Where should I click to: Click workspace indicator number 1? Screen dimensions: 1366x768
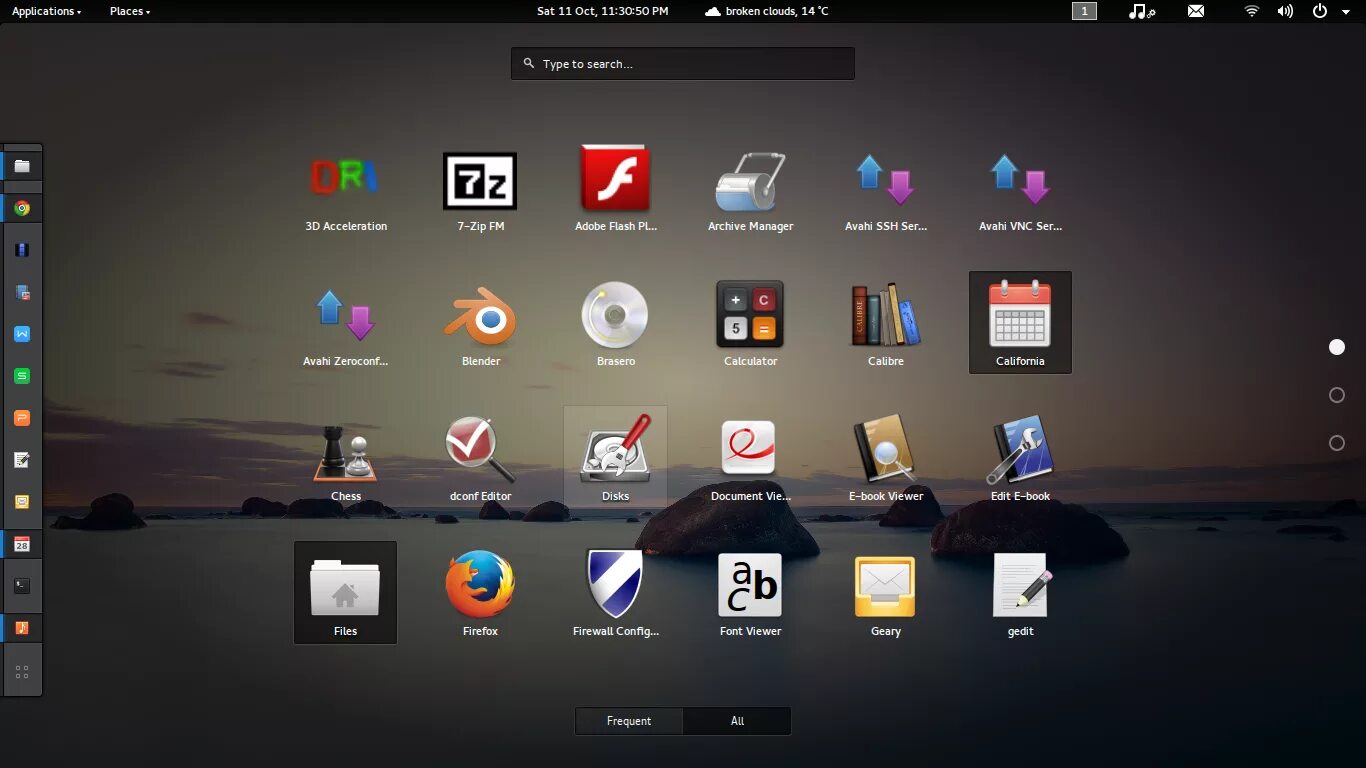1084,11
